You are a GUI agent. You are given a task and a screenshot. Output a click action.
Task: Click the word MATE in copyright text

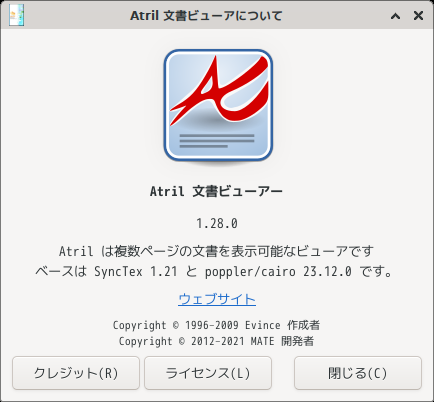pos(263,341)
